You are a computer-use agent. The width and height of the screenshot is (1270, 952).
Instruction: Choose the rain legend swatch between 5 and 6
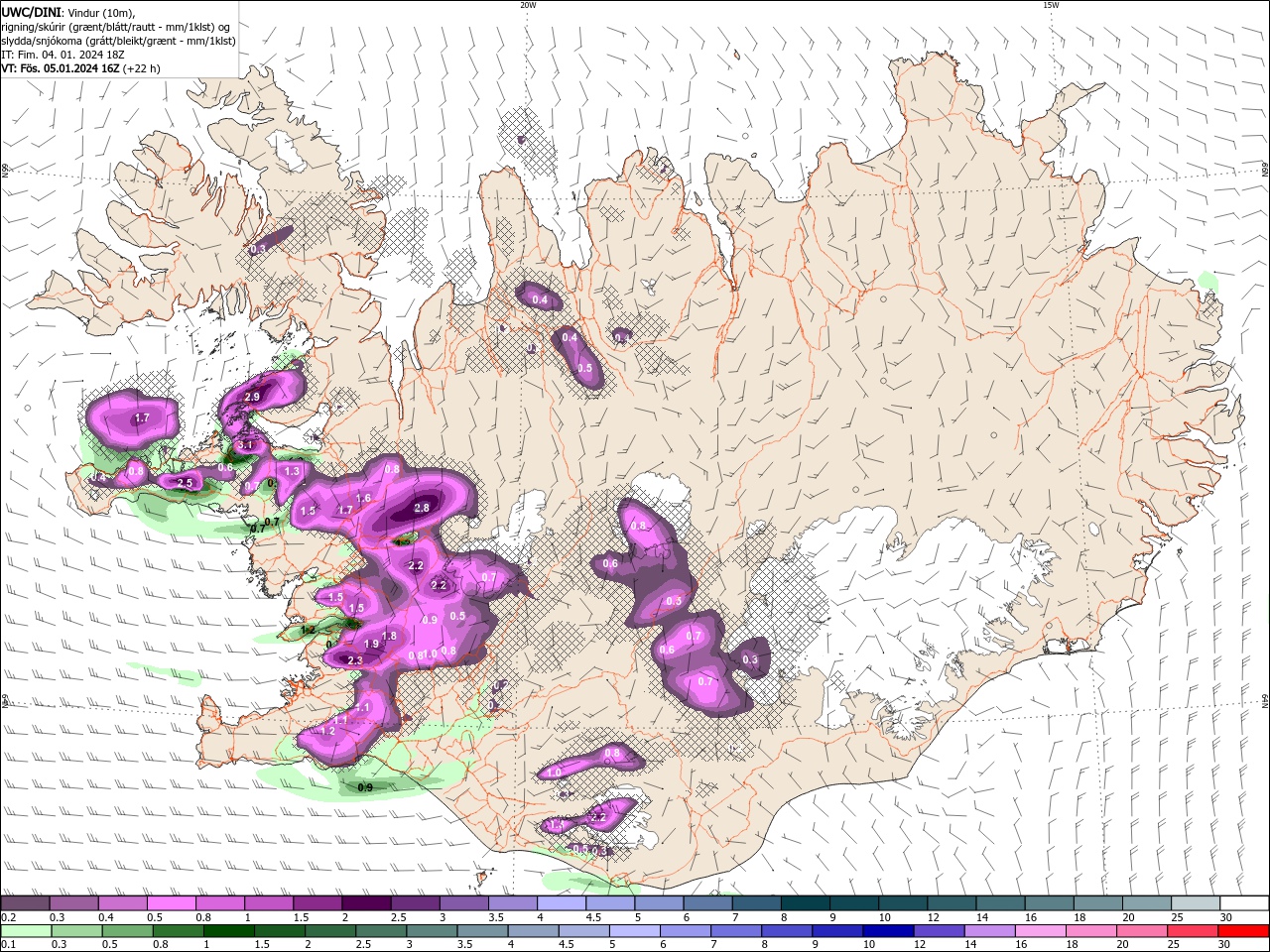(x=634, y=931)
